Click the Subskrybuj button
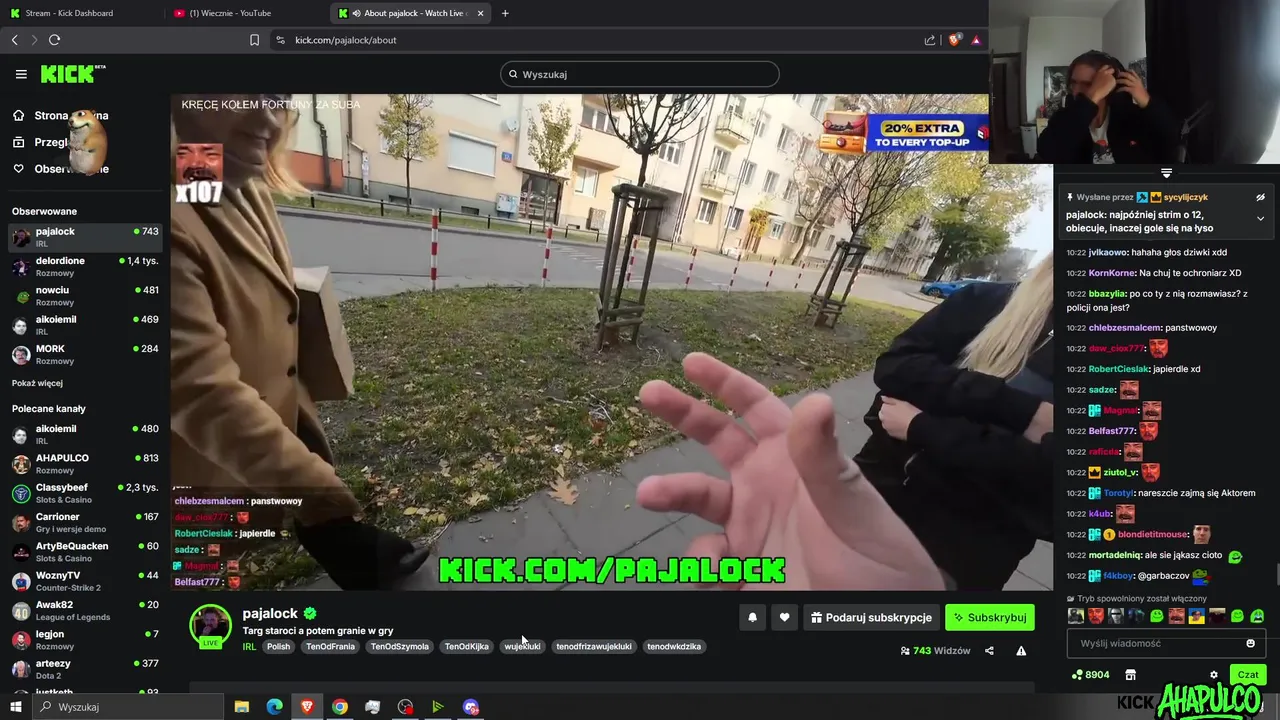 click(x=990, y=618)
